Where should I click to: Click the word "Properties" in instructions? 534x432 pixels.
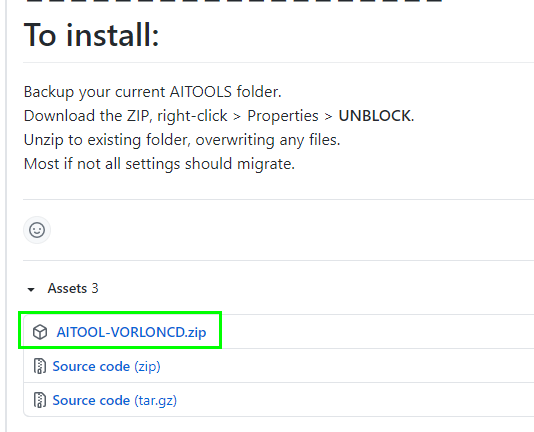coord(283,116)
